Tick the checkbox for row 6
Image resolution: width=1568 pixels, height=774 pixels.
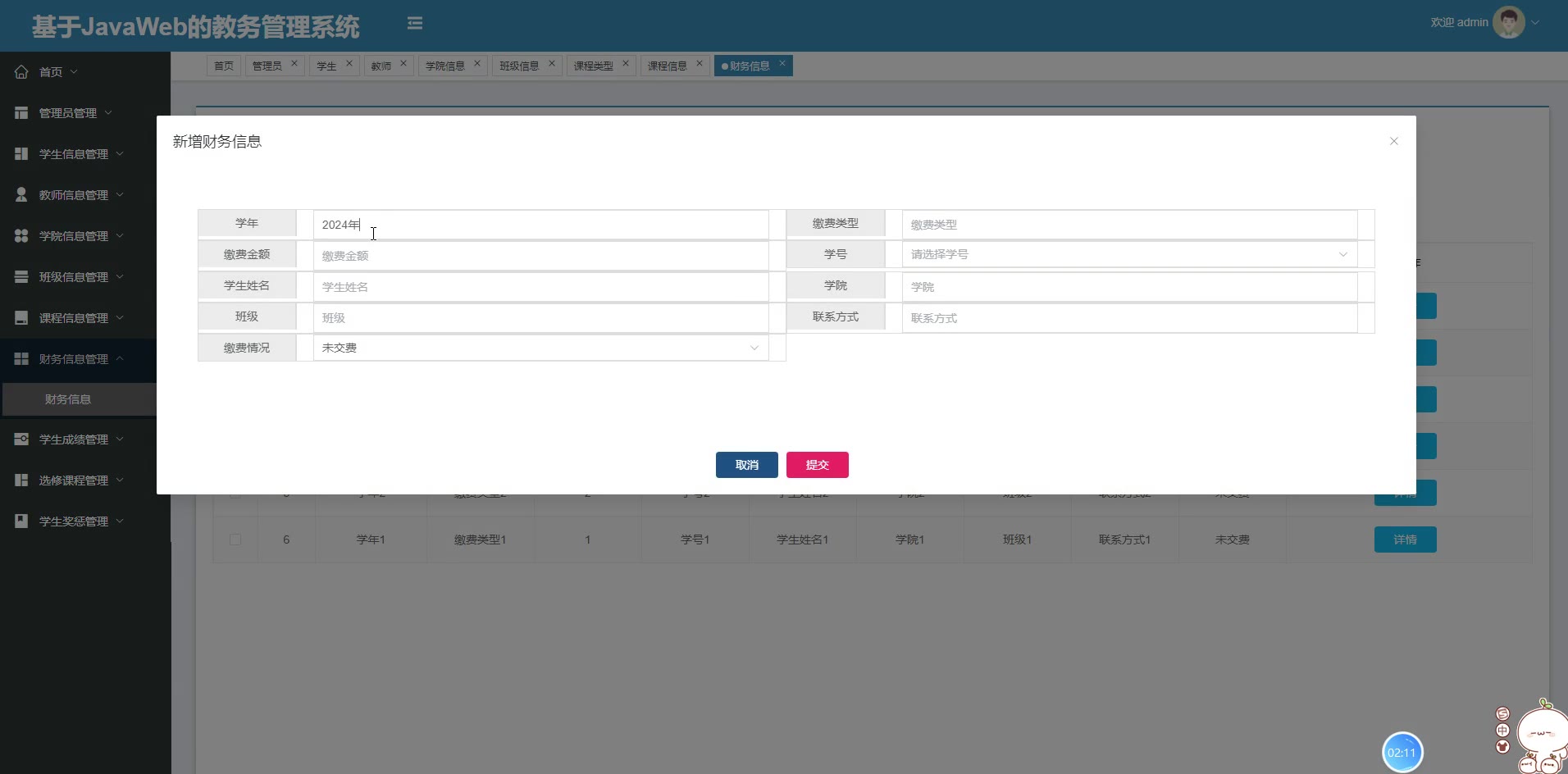(x=235, y=540)
